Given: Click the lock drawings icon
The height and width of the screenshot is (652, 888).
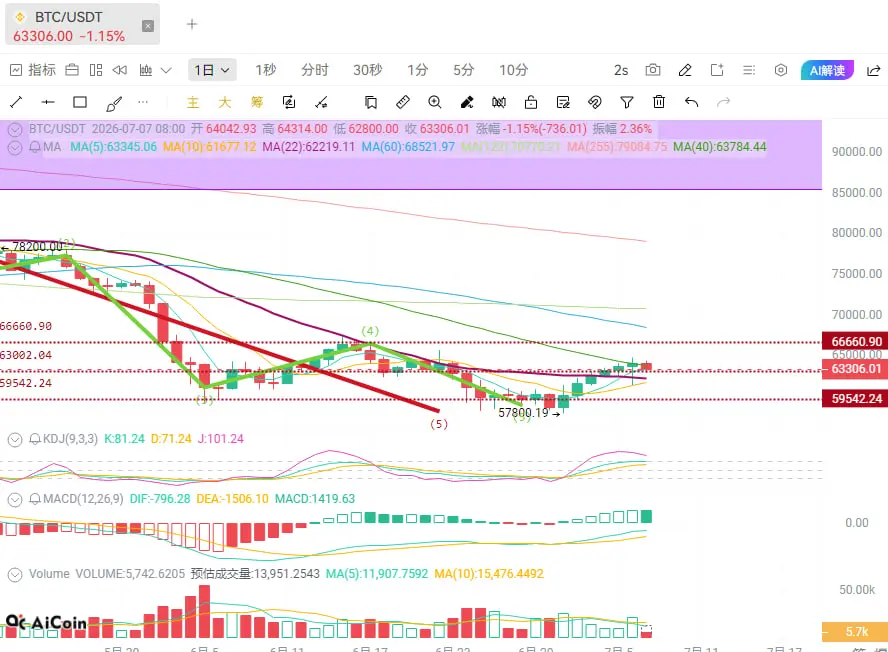Looking at the screenshot, I should point(531,102).
